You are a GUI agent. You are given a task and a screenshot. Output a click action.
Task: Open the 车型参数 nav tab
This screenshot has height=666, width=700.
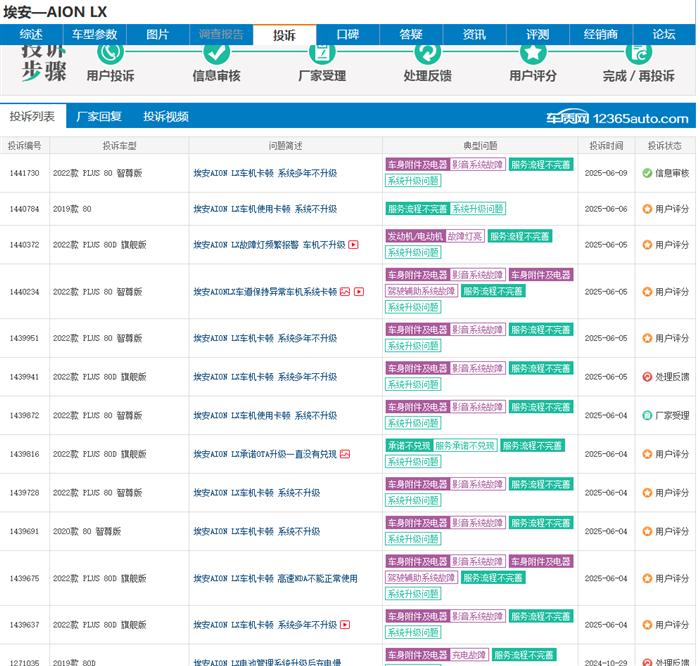(x=95, y=34)
